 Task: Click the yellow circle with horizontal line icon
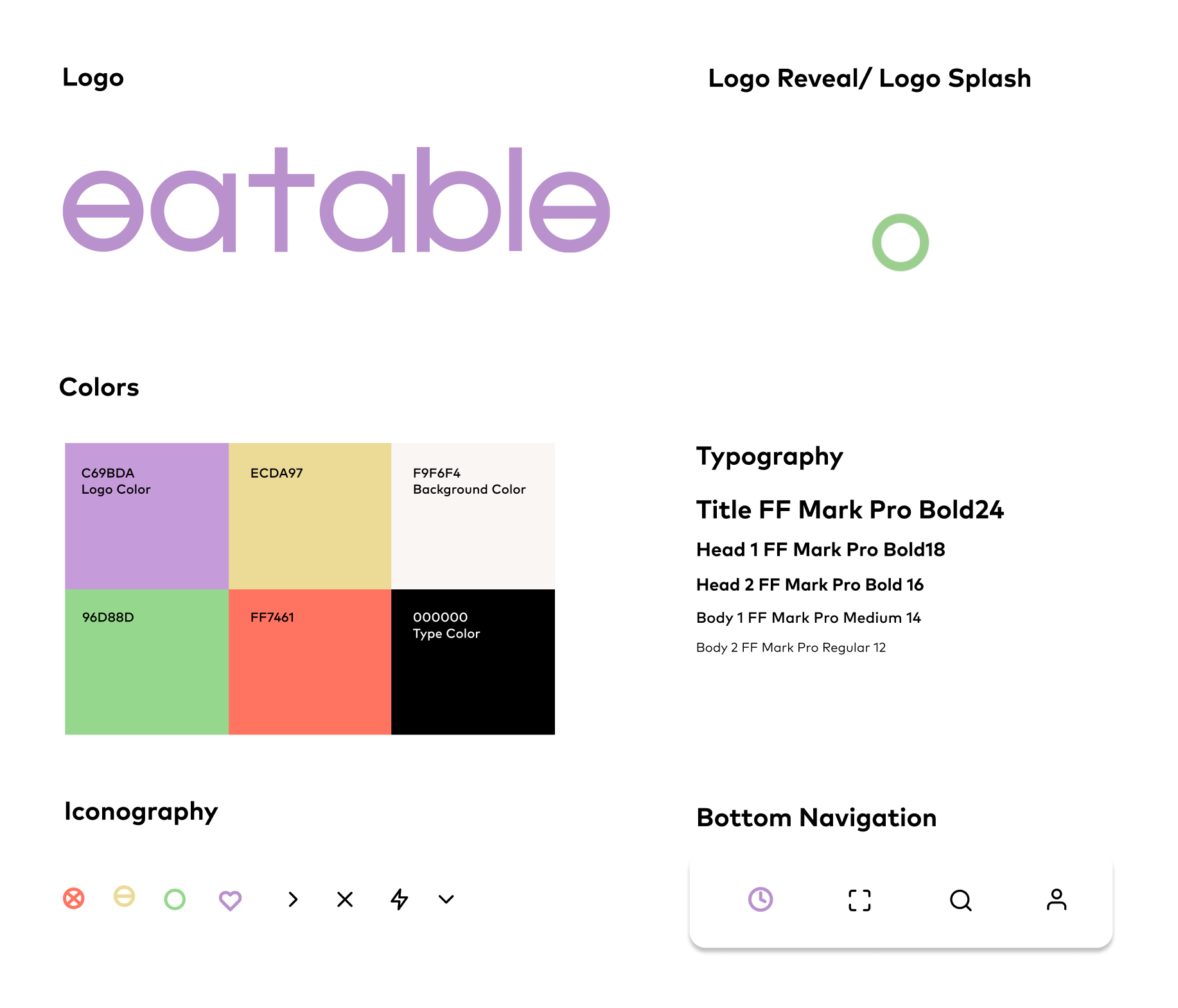coord(124,896)
